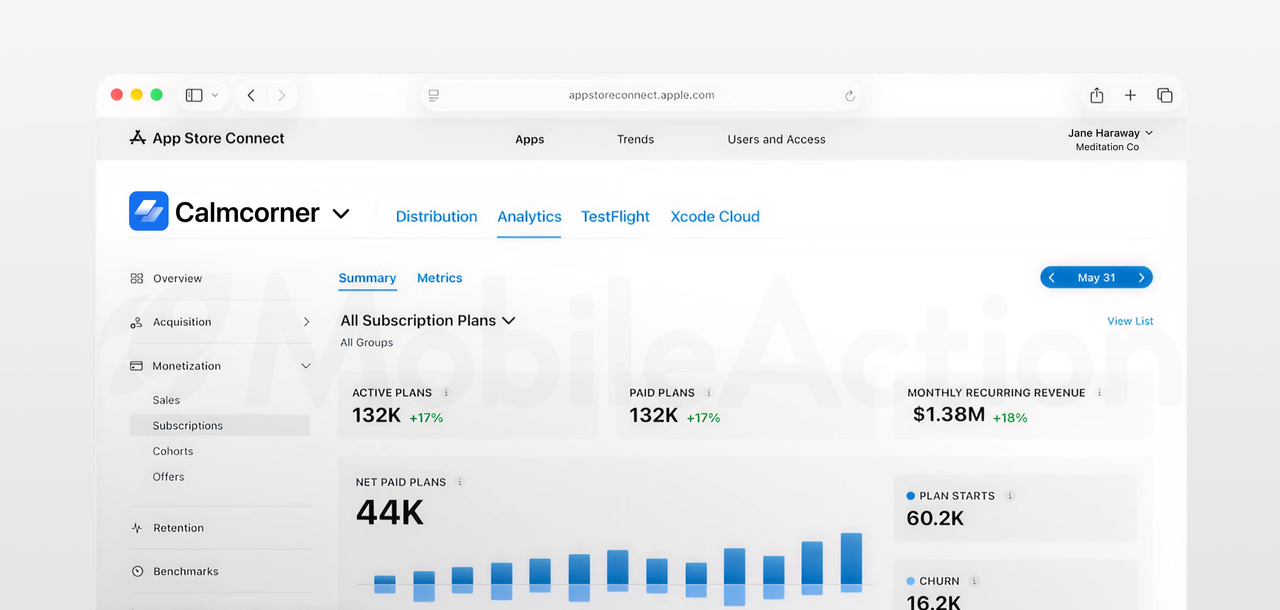Open the Apps menu item
Viewport: 1280px width, 610px height.
tap(530, 139)
